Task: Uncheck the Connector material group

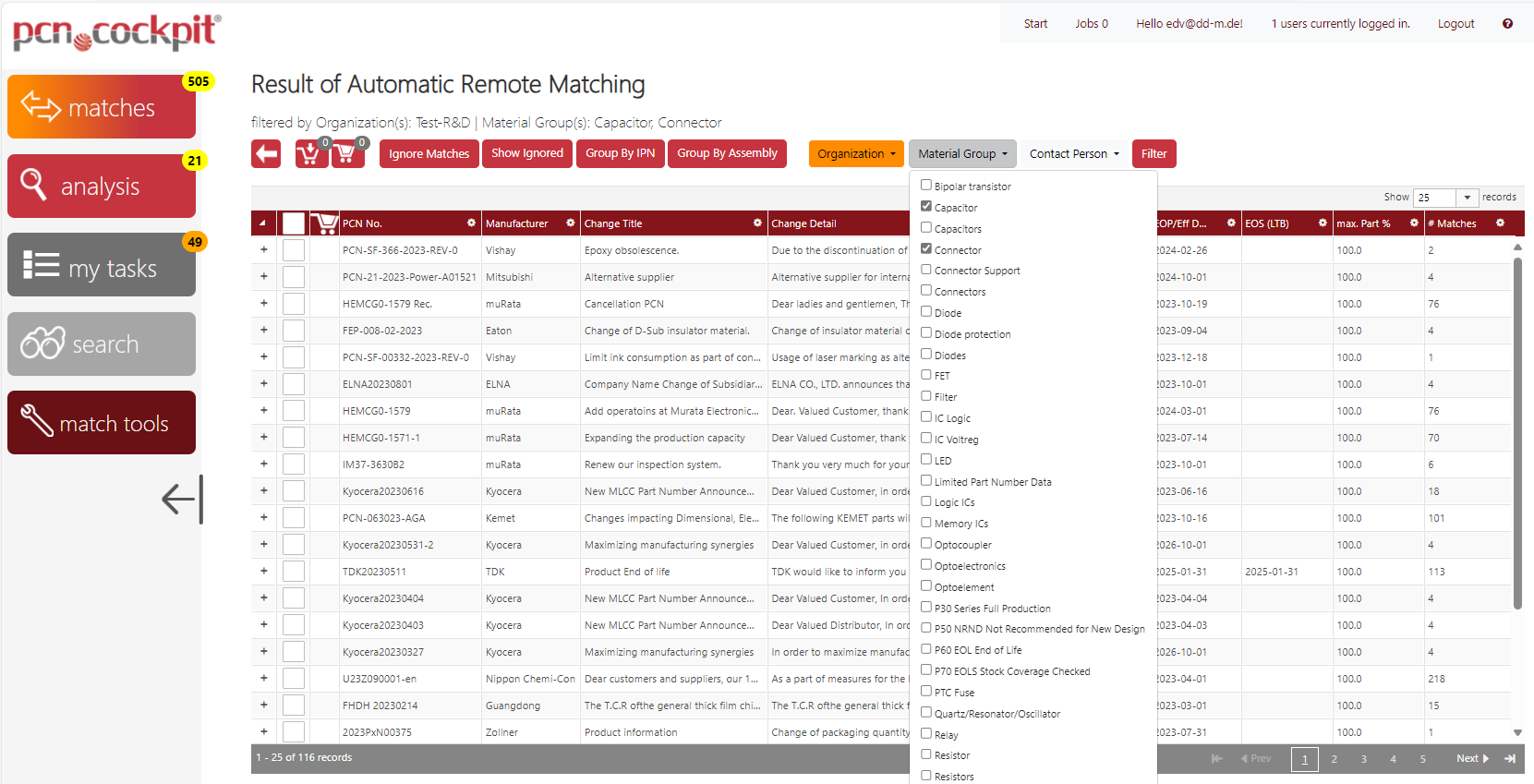Action: pos(926,249)
